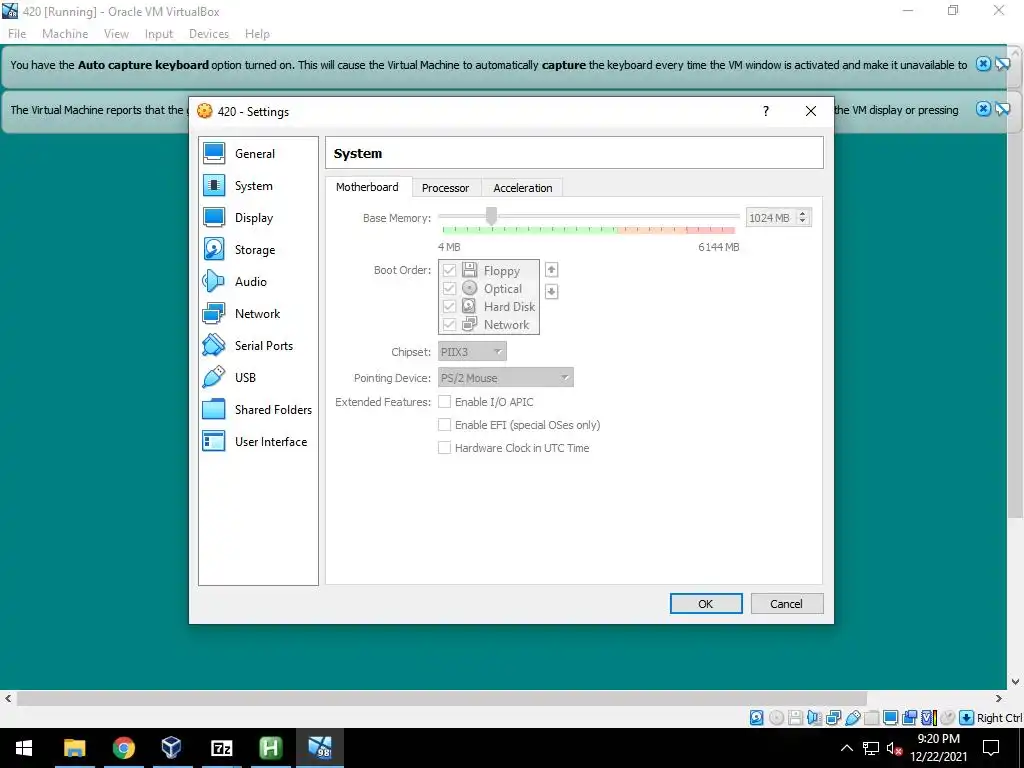This screenshot has height=768, width=1024.
Task: Open 7-Zip from the taskbar
Action: [221, 748]
